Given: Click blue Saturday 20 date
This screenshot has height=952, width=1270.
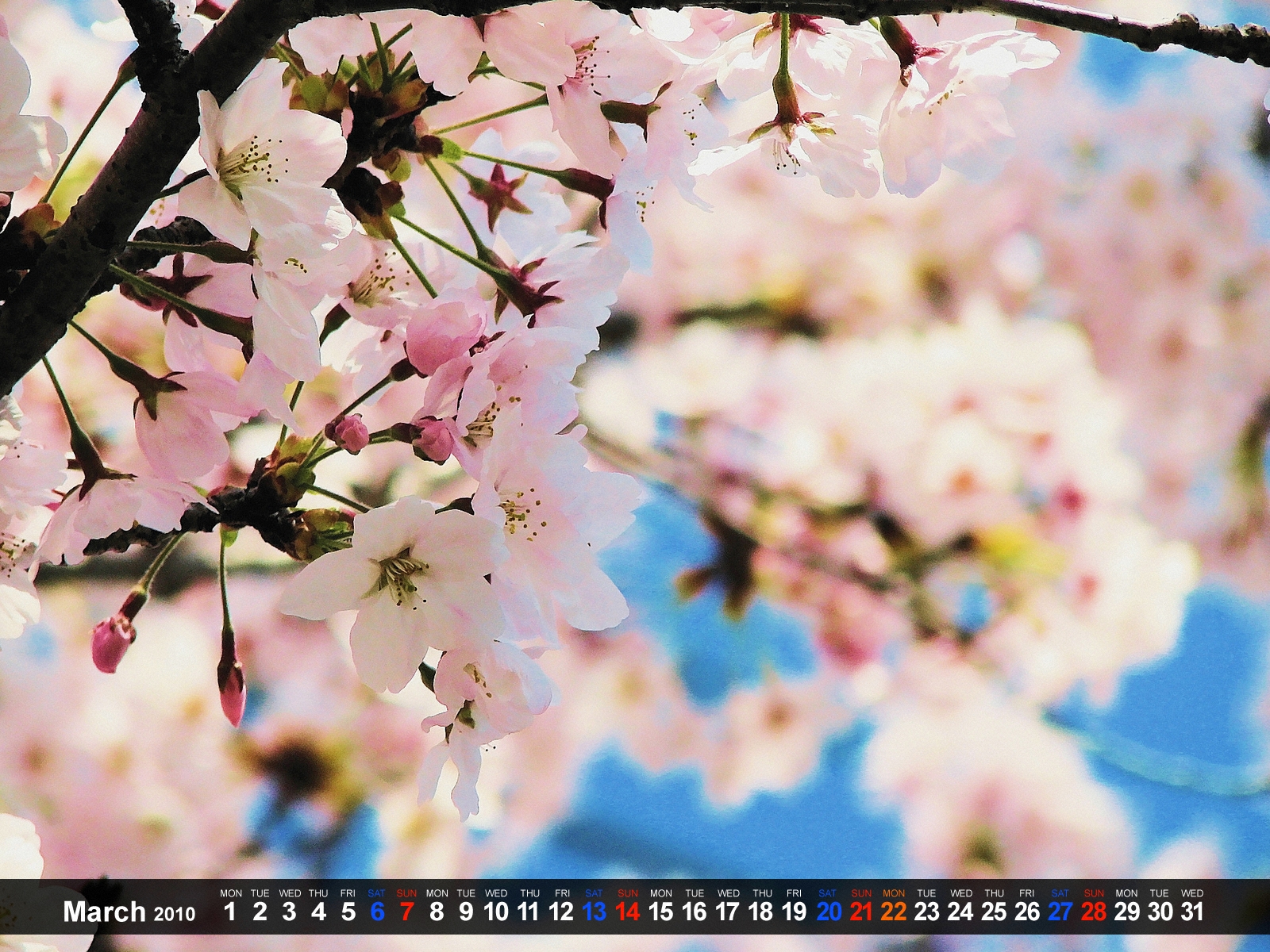Looking at the screenshot, I should click(828, 912).
